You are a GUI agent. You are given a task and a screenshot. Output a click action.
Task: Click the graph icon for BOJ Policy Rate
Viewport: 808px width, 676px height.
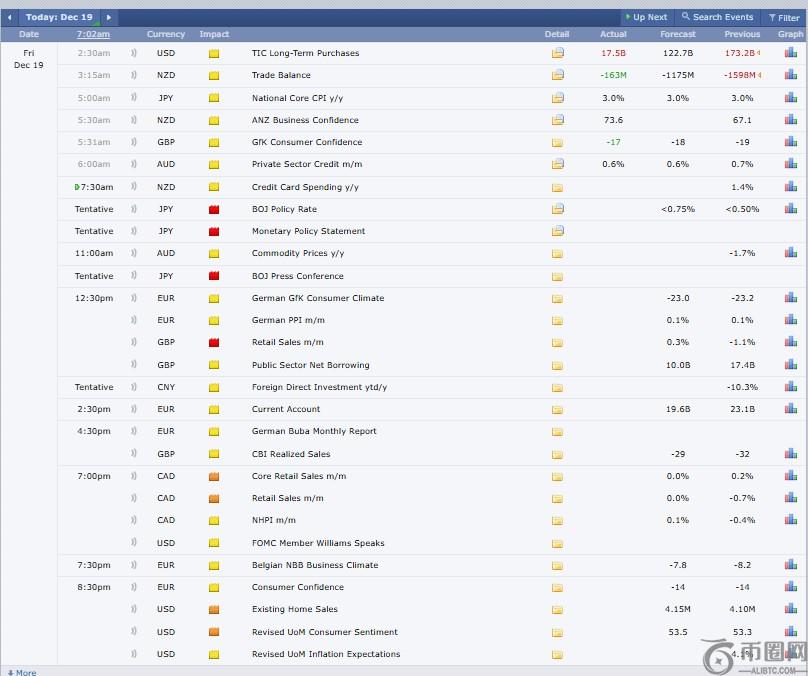pyautogui.click(x=791, y=209)
